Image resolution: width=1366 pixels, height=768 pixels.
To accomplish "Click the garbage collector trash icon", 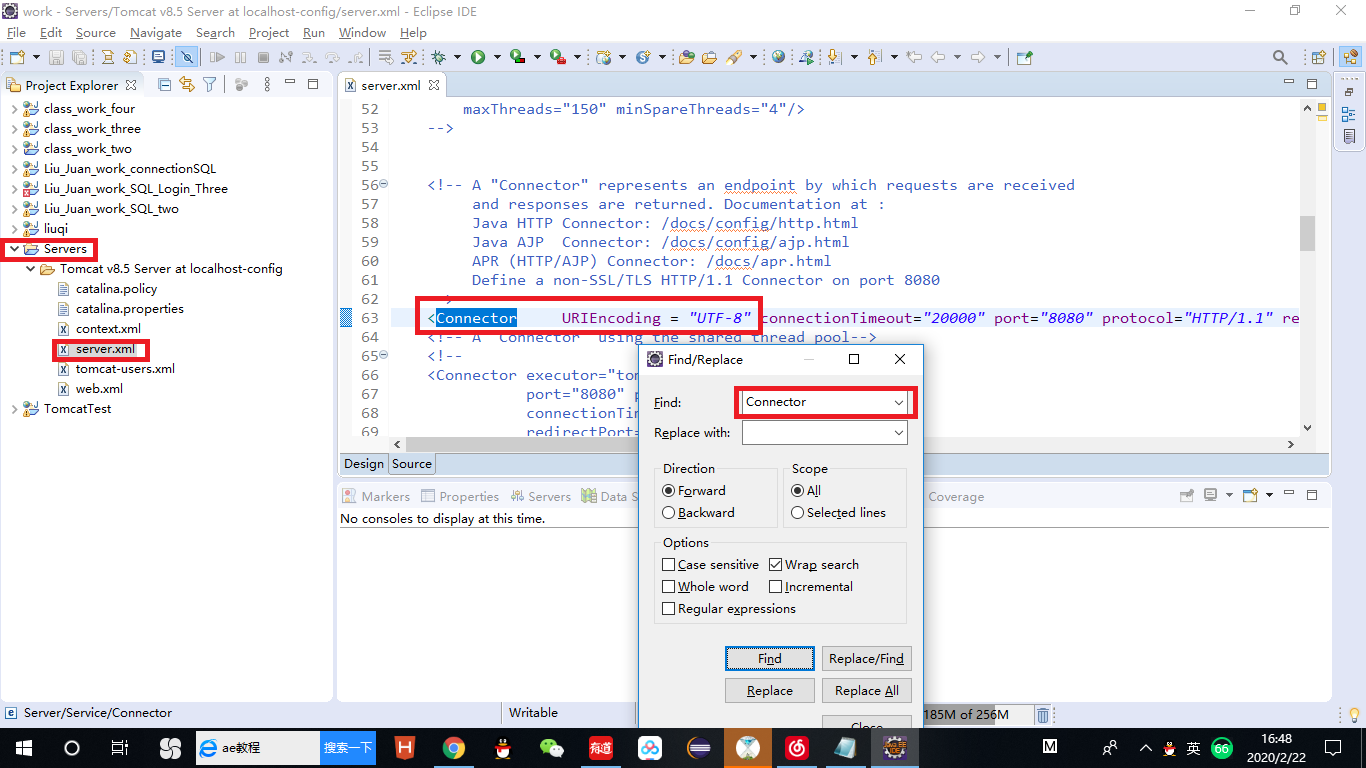I will [1042, 714].
